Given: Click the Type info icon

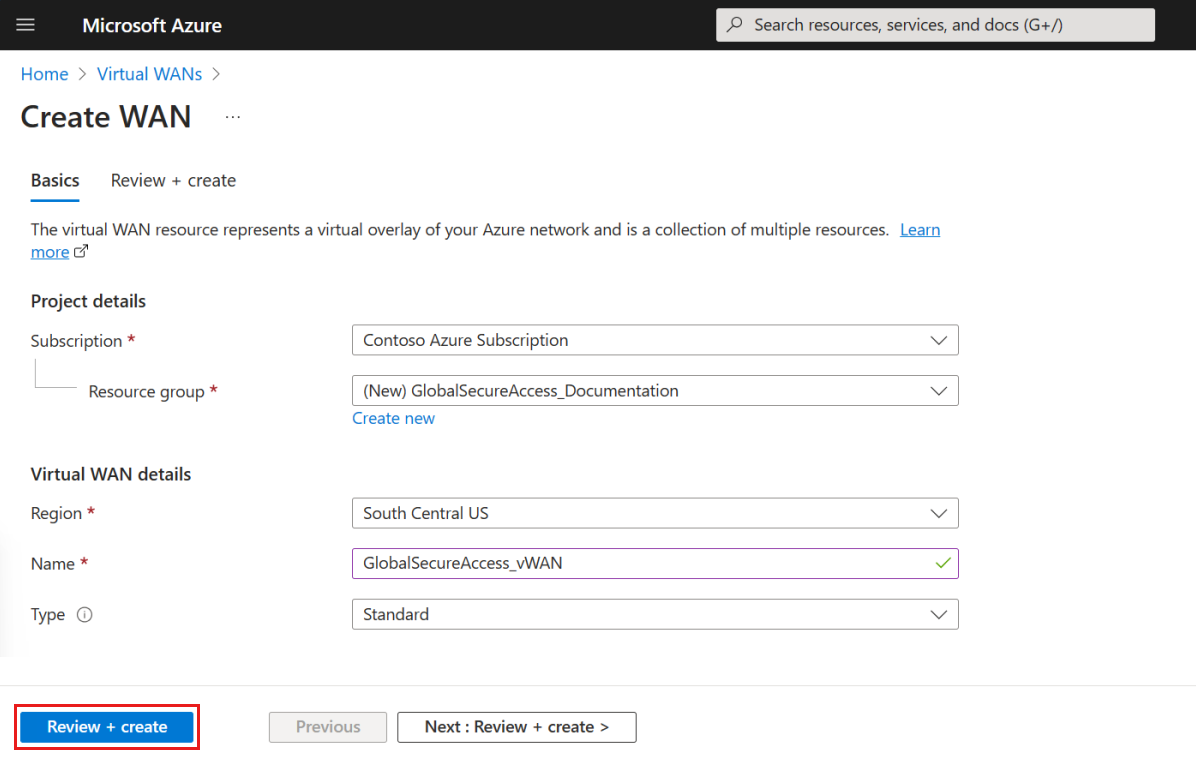Looking at the screenshot, I should [x=85, y=615].
